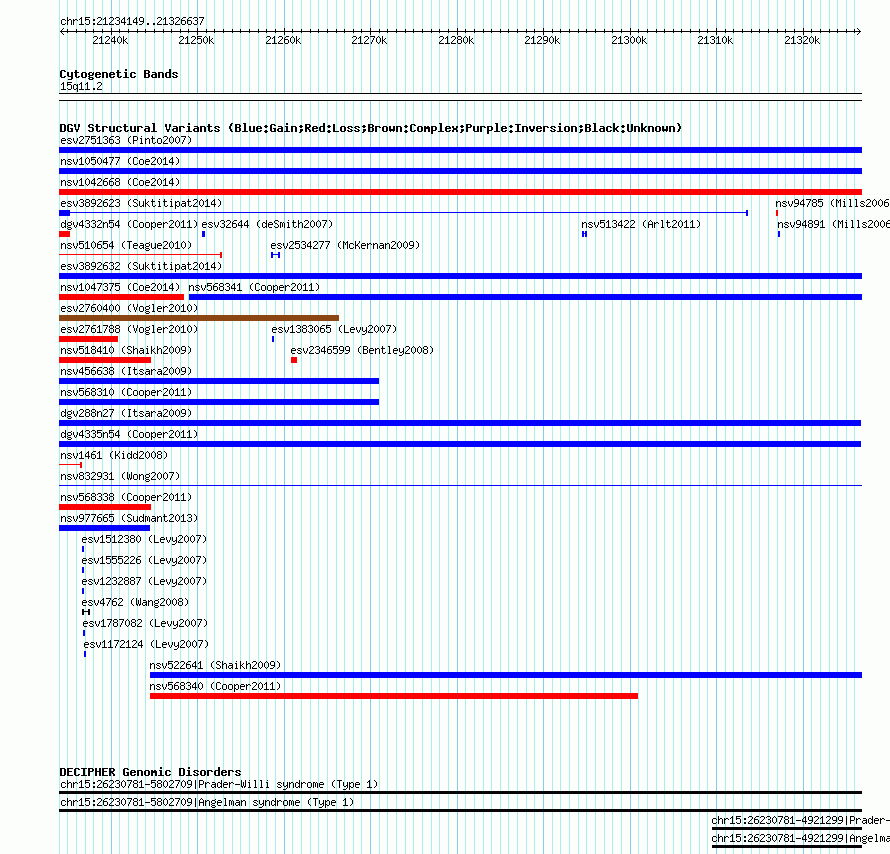This screenshot has height=854, width=890.
Task: Click the nsv1042668 (Coe2014) red loss bar
Action: tap(460, 192)
